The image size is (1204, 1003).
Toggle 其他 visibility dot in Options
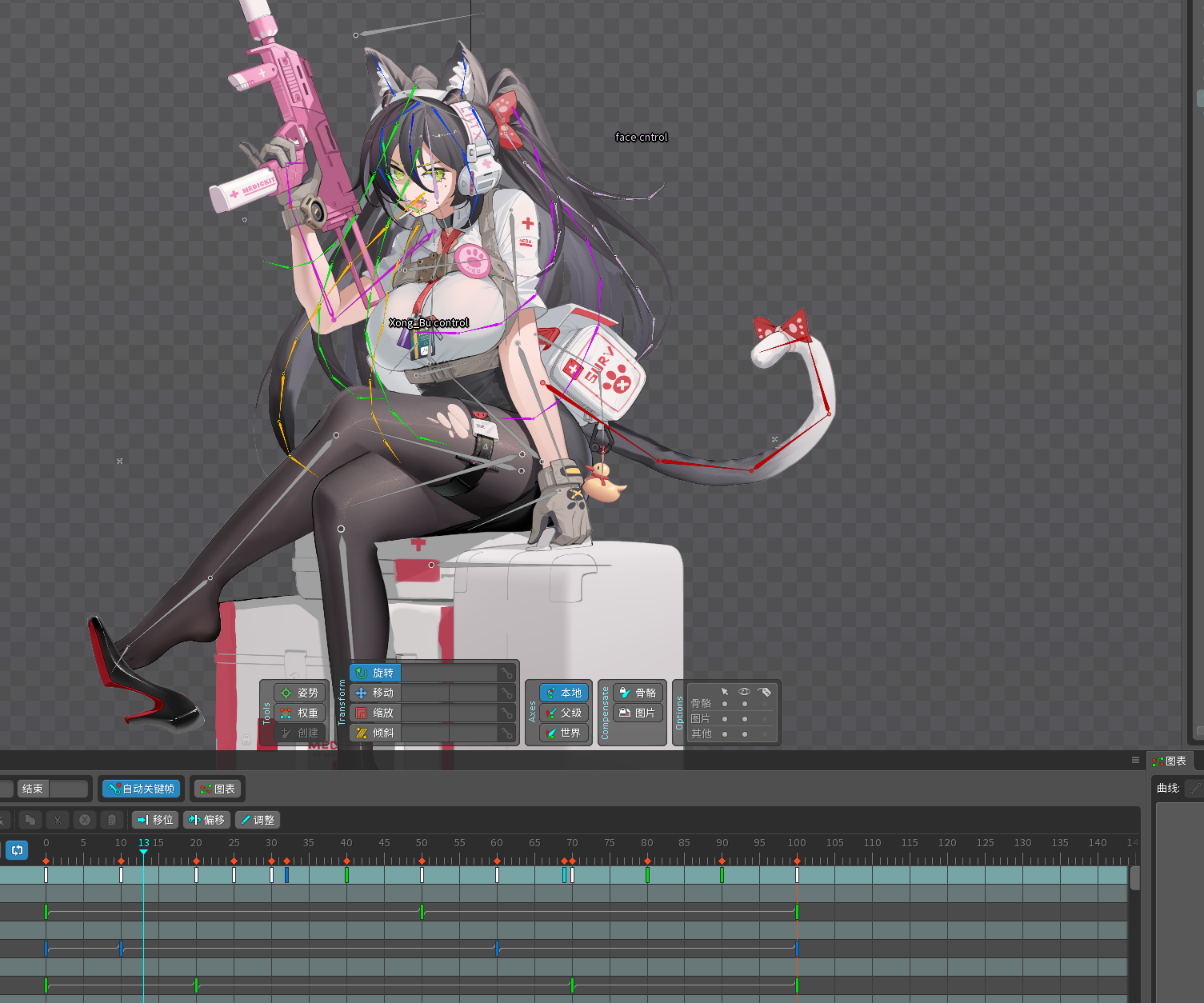(744, 733)
